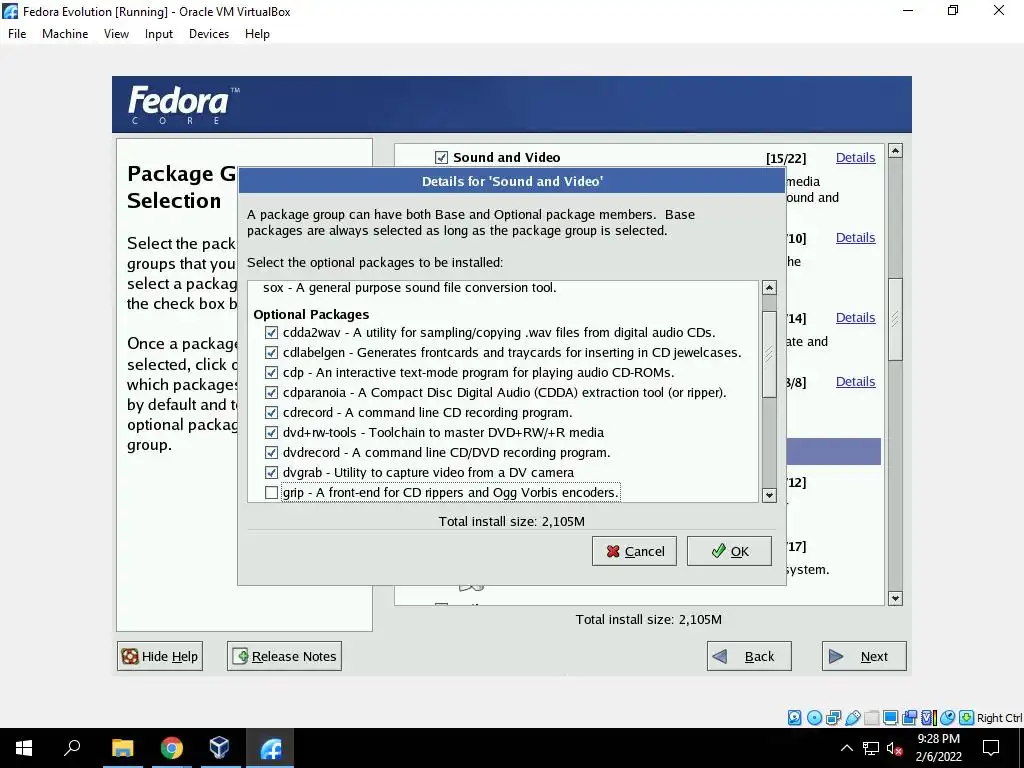The image size is (1024, 768).
Task: Uncheck the cdlabelgen package
Action: point(271,353)
